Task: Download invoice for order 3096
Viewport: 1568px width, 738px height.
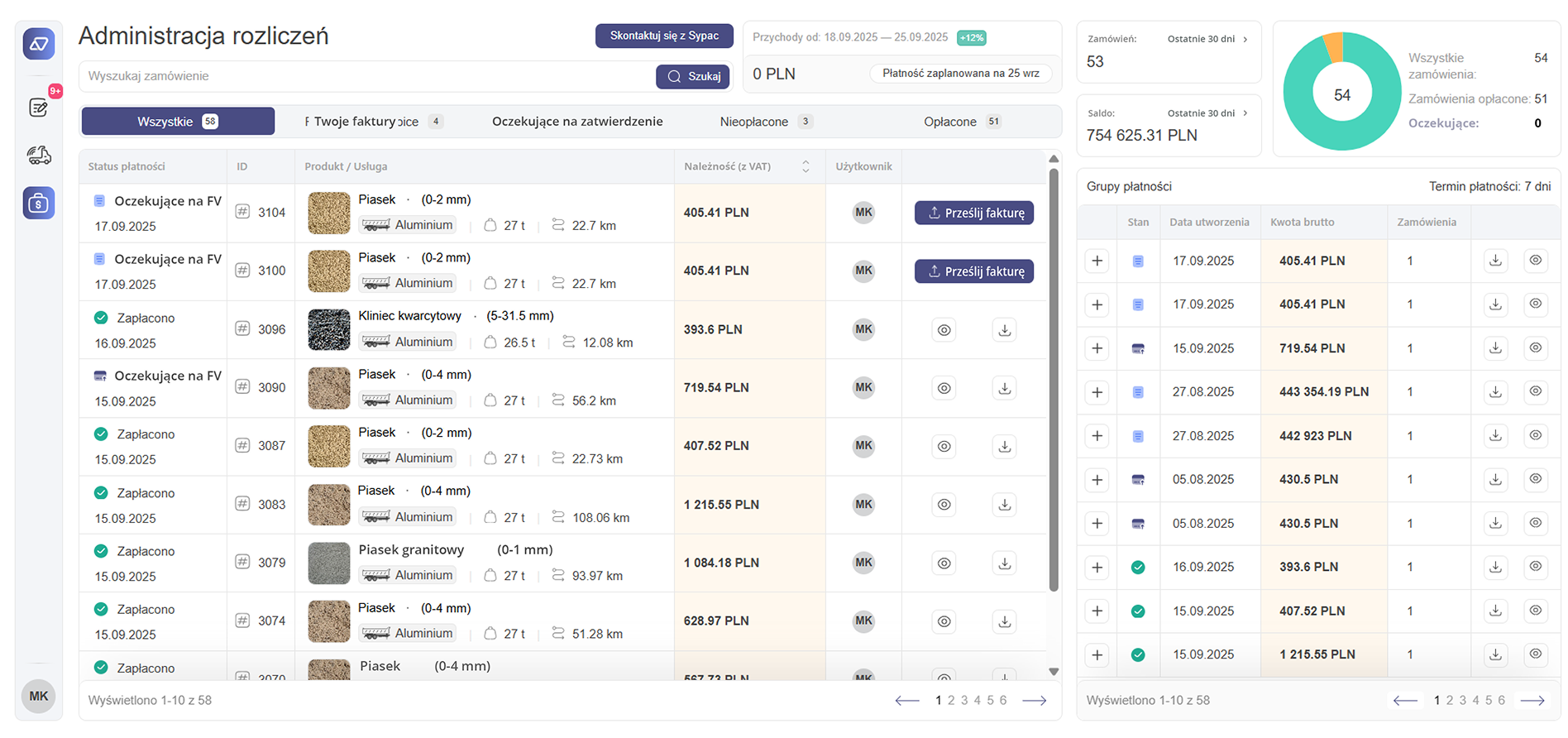Action: click(1004, 330)
